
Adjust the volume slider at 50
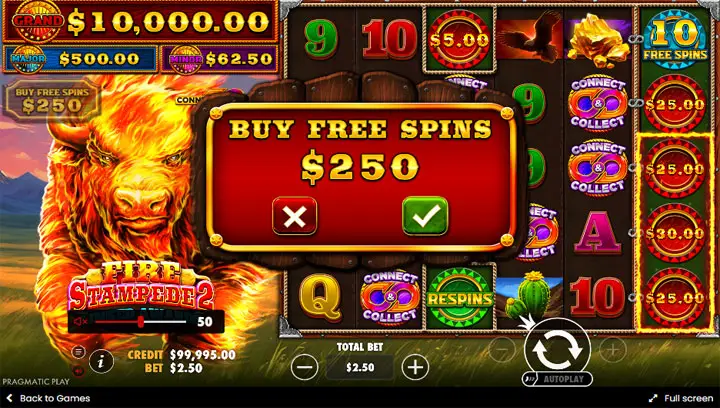(141, 322)
